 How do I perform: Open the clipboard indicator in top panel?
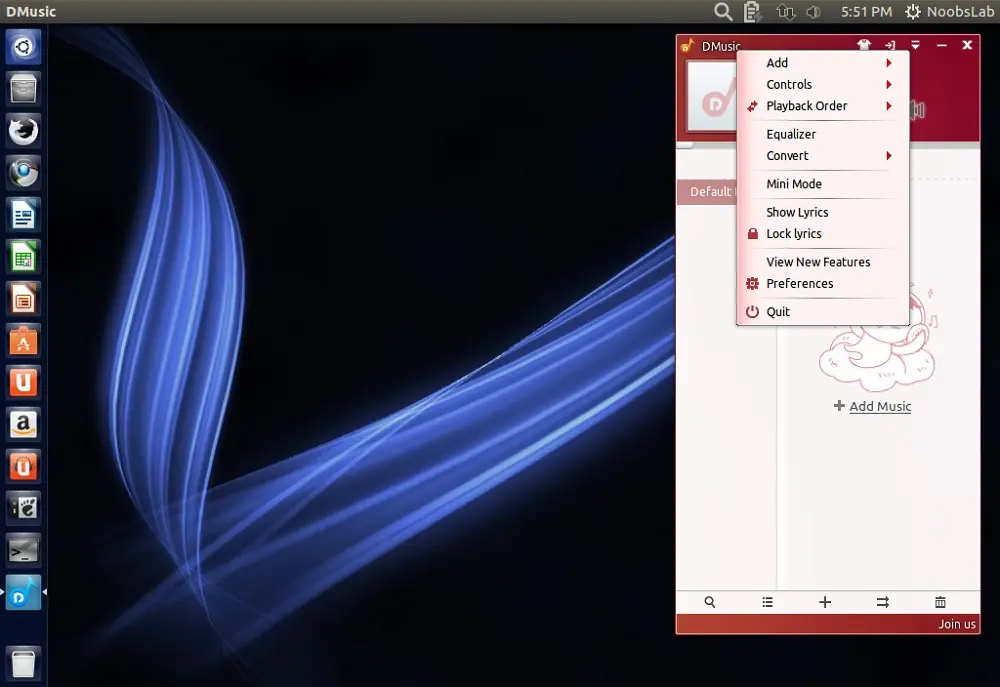pyautogui.click(x=753, y=11)
